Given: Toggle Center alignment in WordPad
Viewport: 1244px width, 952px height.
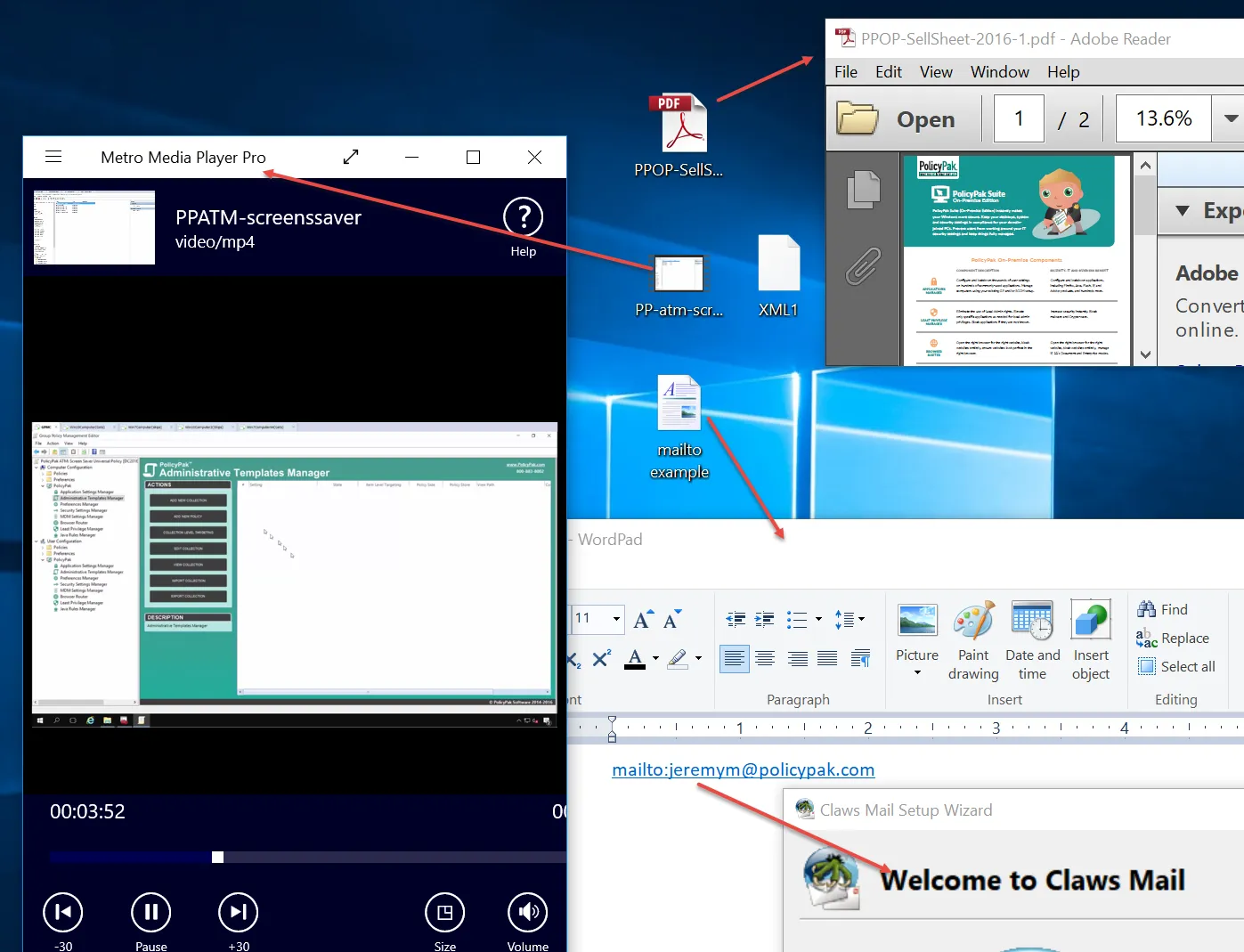Looking at the screenshot, I should click(x=765, y=658).
